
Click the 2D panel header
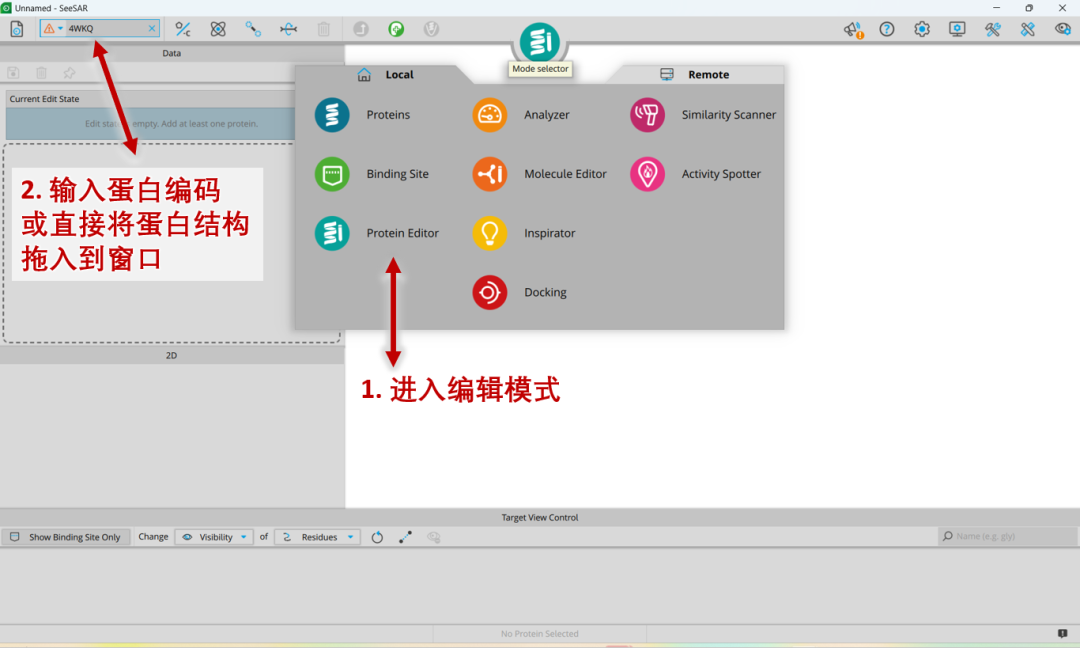click(172, 355)
